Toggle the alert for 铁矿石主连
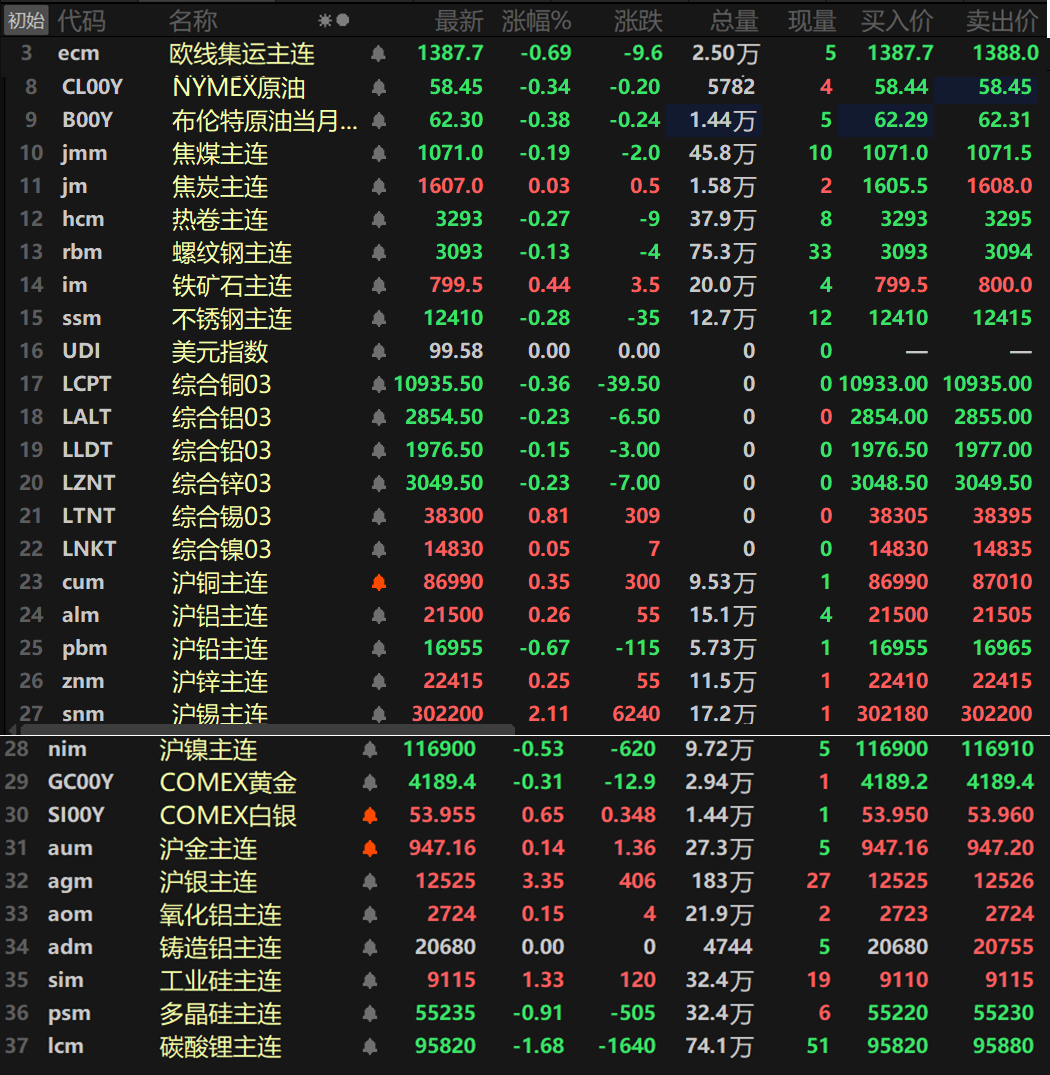 point(378,285)
